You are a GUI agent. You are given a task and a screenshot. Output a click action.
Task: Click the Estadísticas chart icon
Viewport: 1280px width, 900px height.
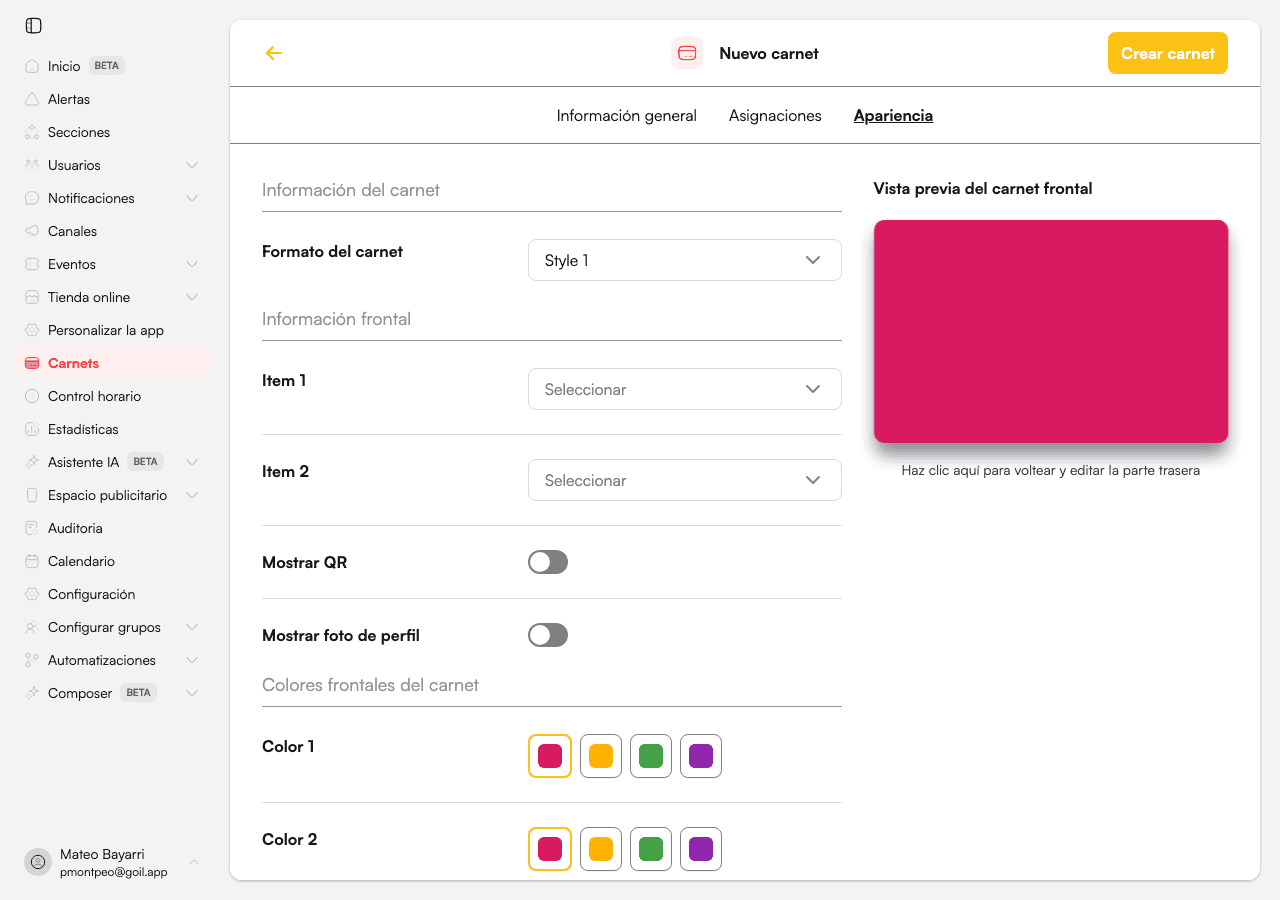click(32, 429)
